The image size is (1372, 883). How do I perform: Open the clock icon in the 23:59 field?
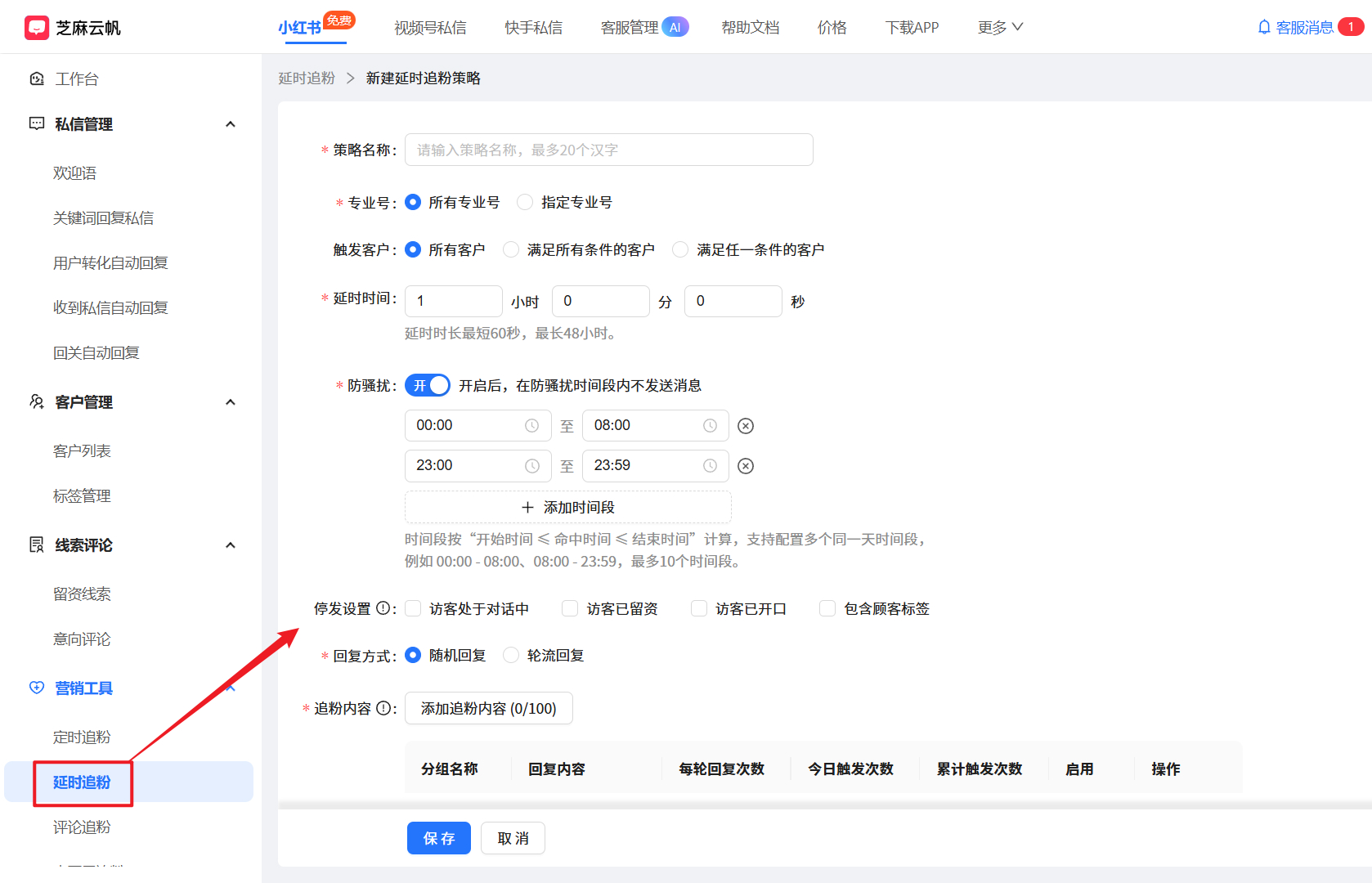pos(710,466)
